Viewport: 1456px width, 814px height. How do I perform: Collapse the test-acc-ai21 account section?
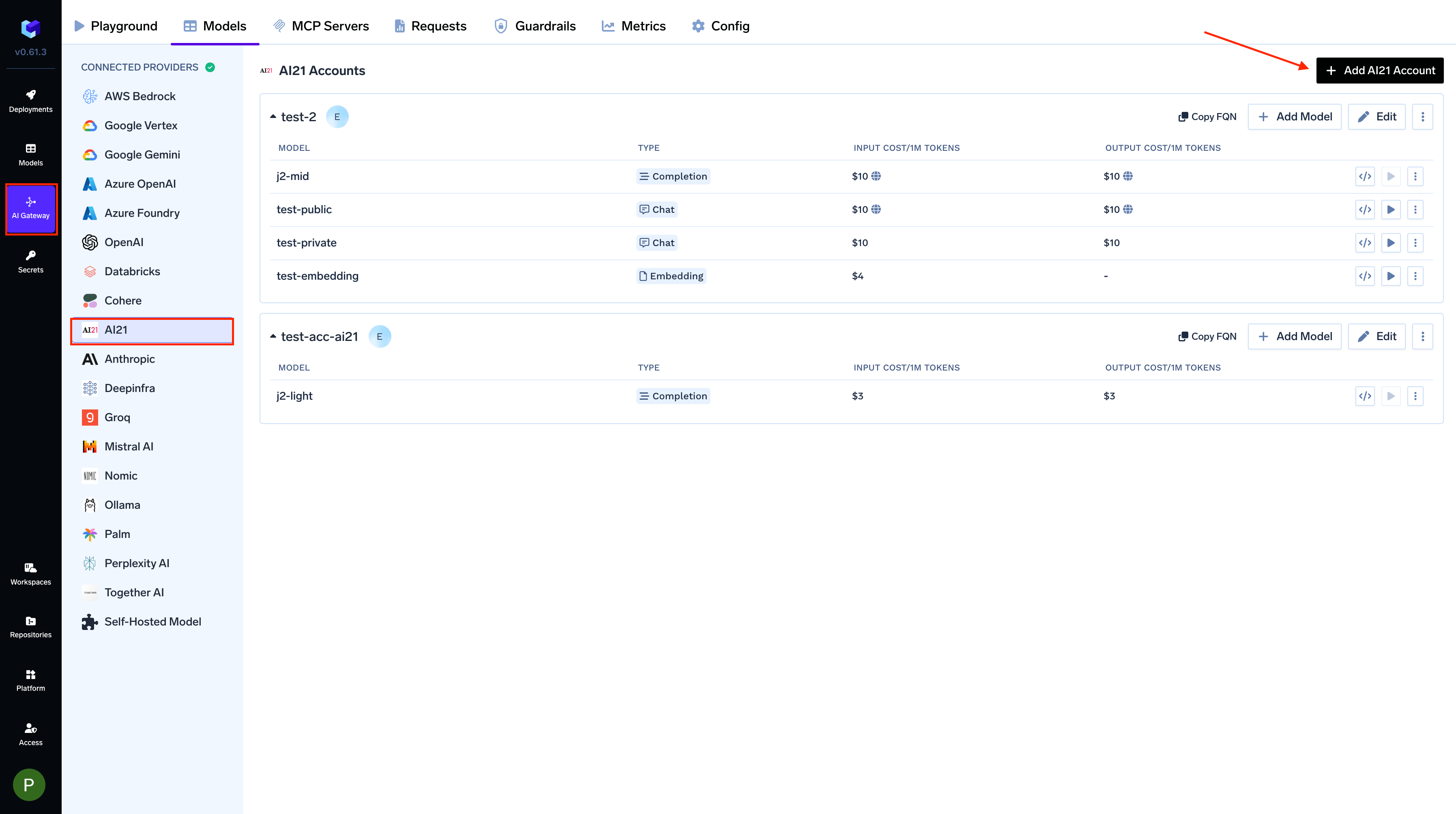(x=273, y=337)
